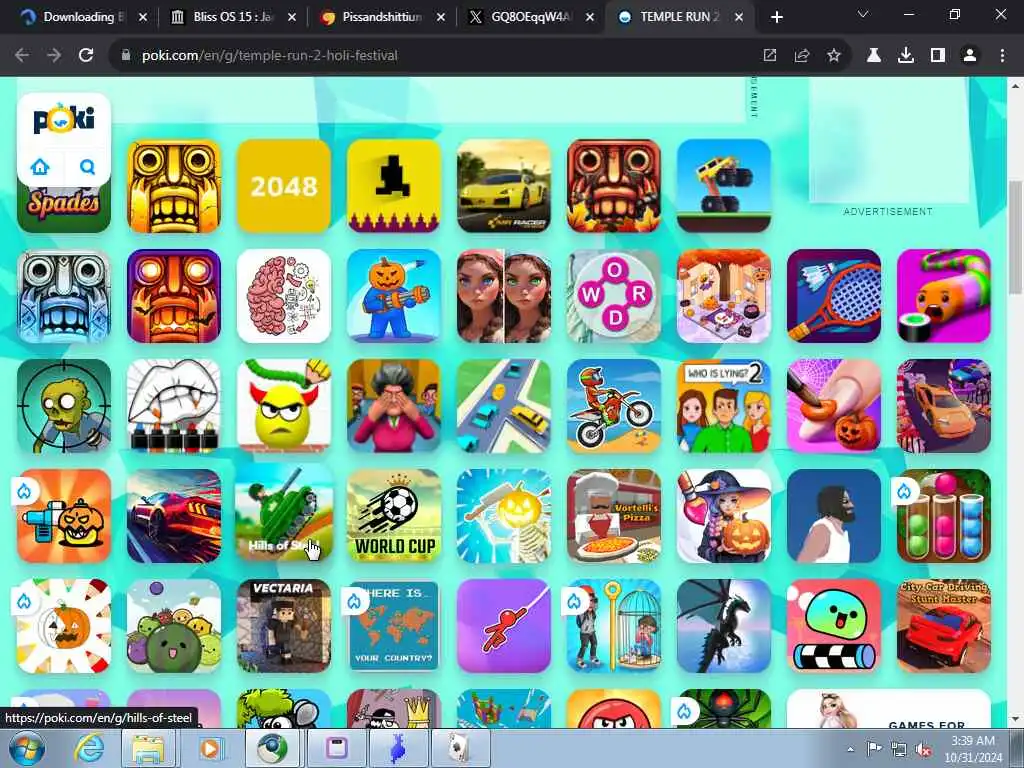Toggle the side panel icon
The image size is (1024, 768).
pos(938,56)
